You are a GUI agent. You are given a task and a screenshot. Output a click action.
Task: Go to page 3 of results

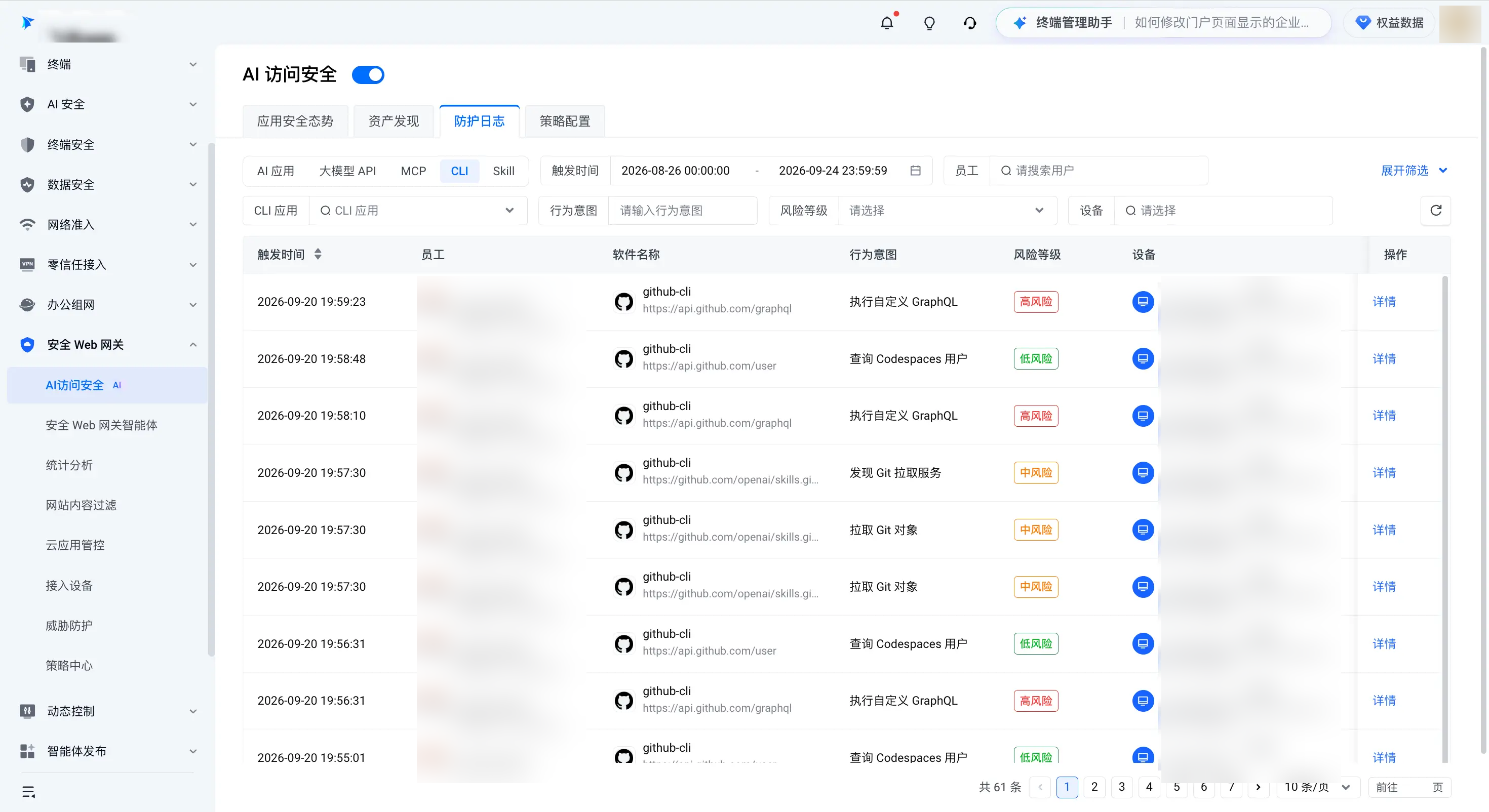[1121, 787]
